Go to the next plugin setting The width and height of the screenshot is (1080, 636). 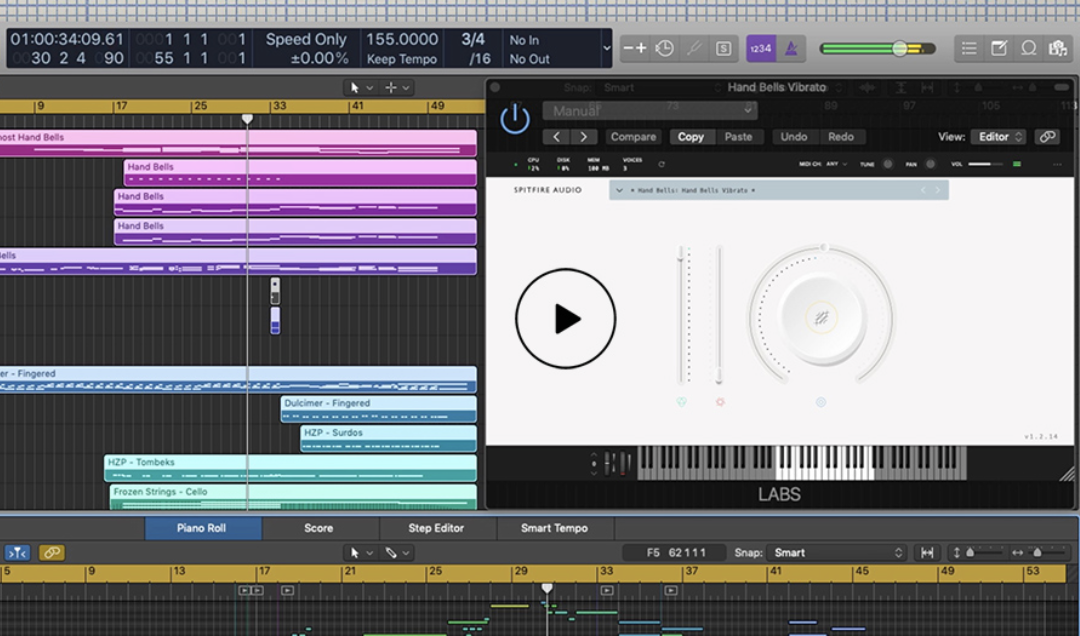click(x=583, y=136)
